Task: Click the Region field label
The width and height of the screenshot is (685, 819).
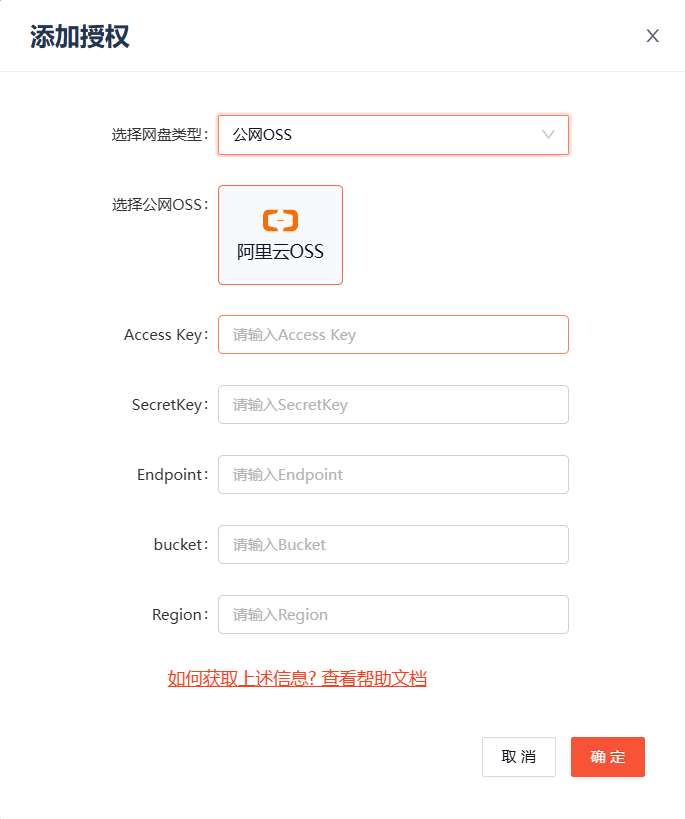Action: point(180,614)
